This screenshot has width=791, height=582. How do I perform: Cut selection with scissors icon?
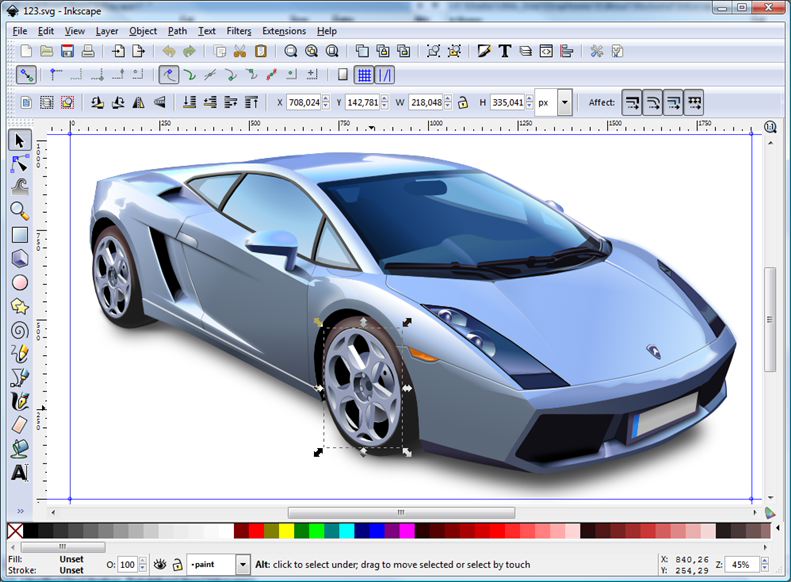[x=240, y=51]
